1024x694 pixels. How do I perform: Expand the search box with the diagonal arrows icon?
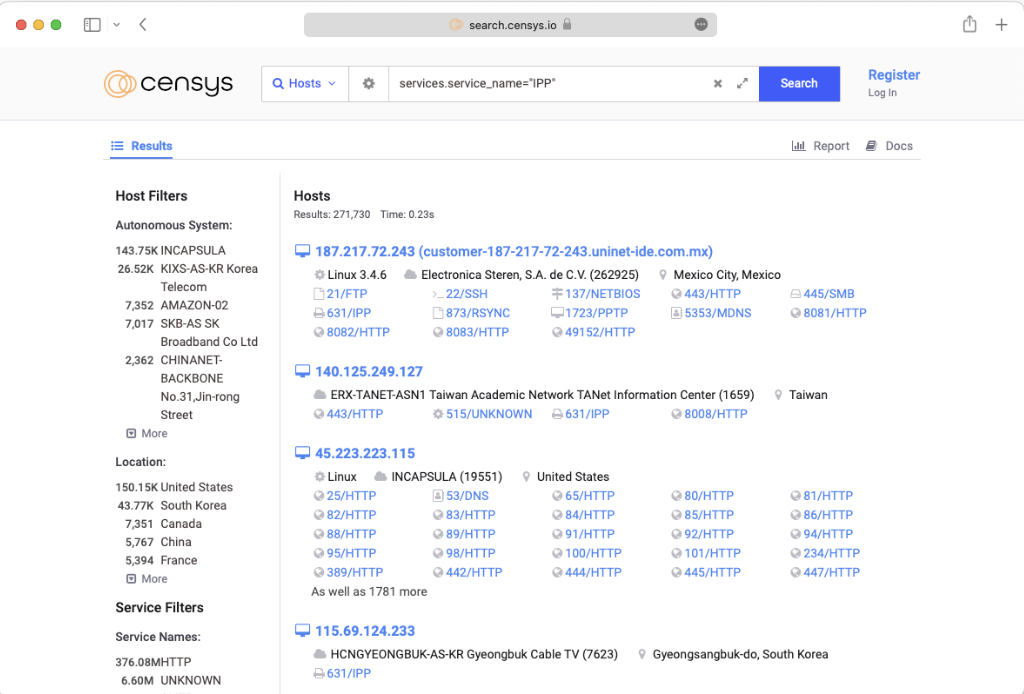pos(741,84)
